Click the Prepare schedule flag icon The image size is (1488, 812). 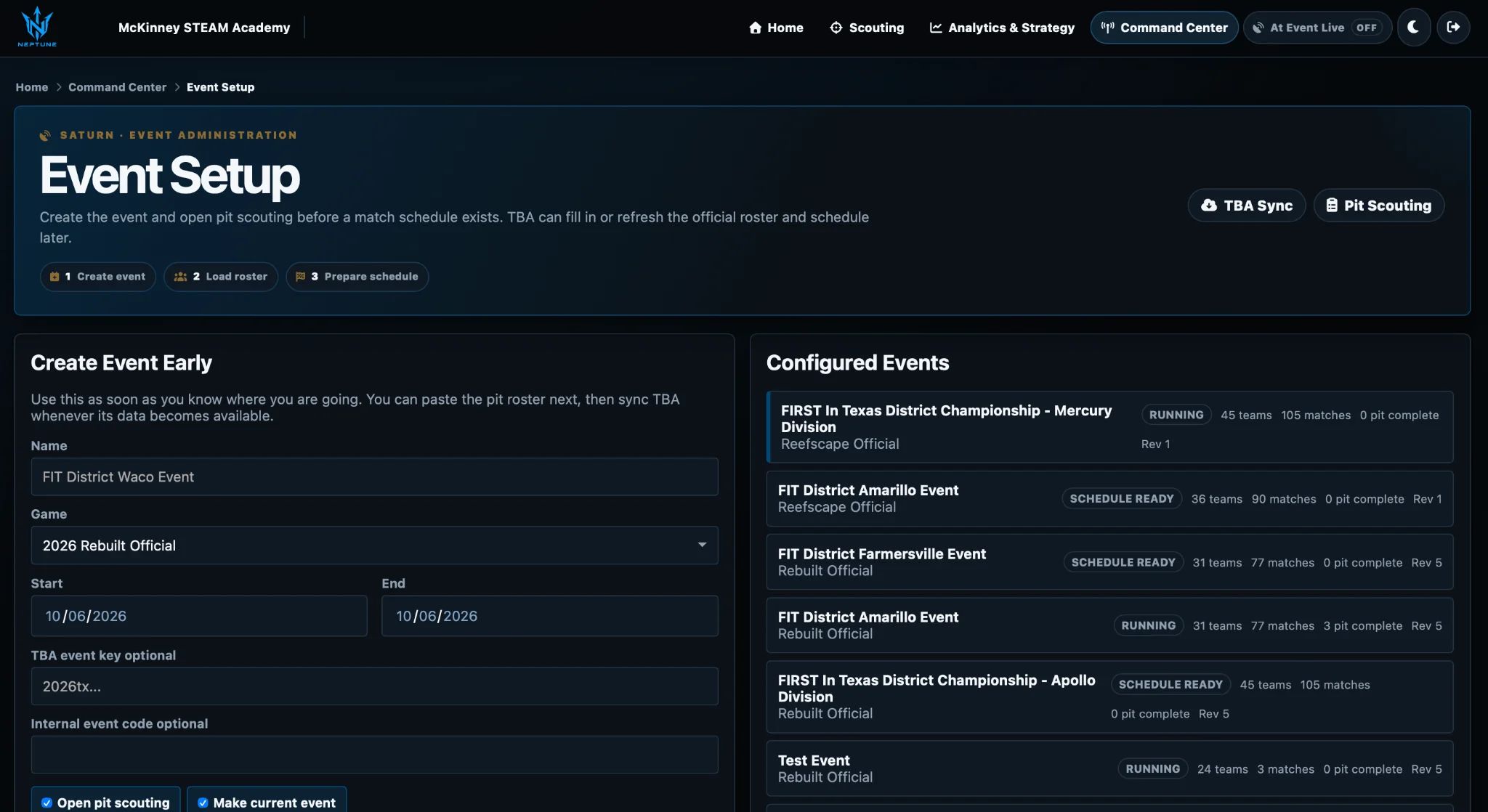pos(300,277)
